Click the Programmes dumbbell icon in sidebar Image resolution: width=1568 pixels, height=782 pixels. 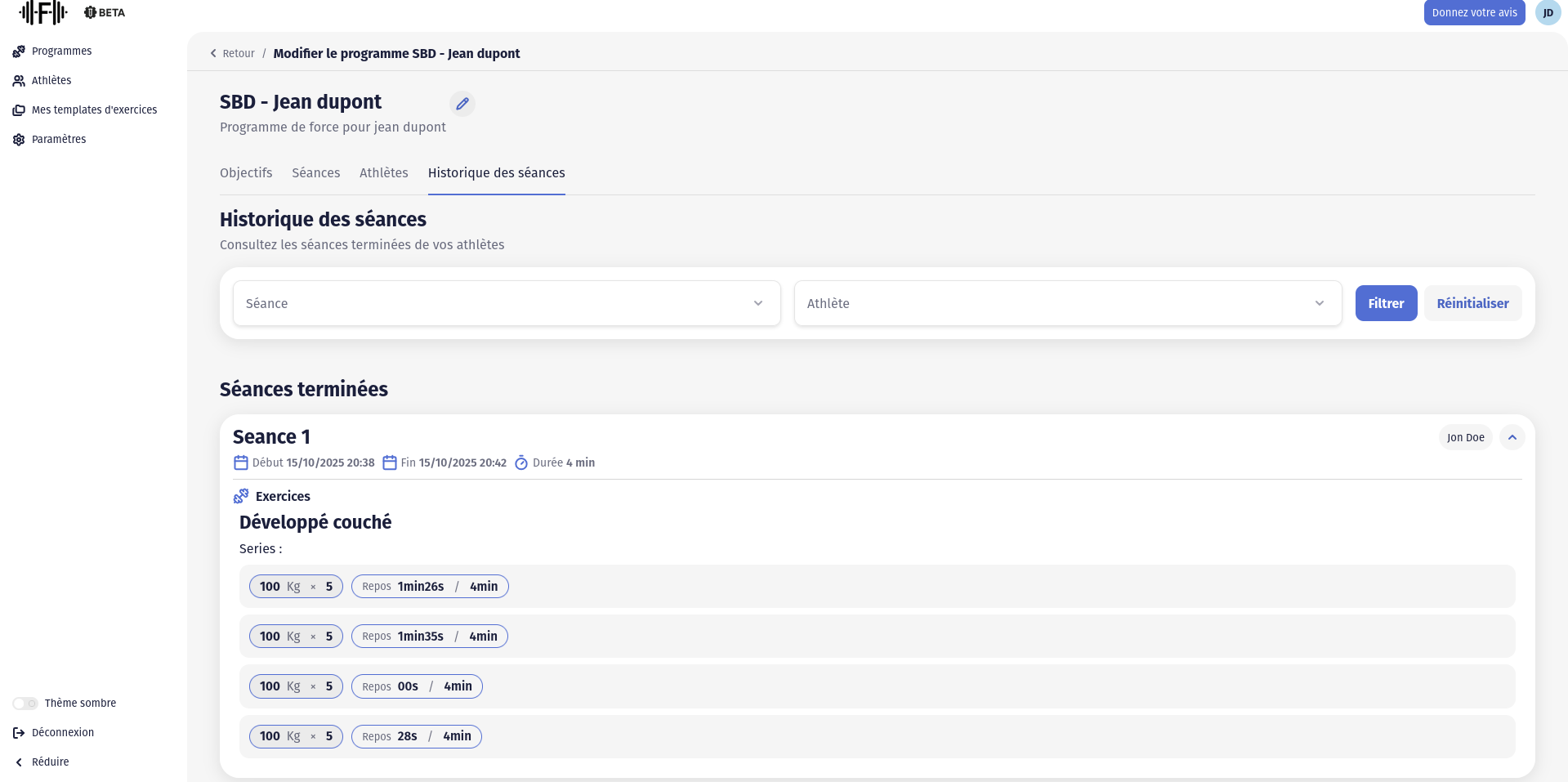[19, 51]
